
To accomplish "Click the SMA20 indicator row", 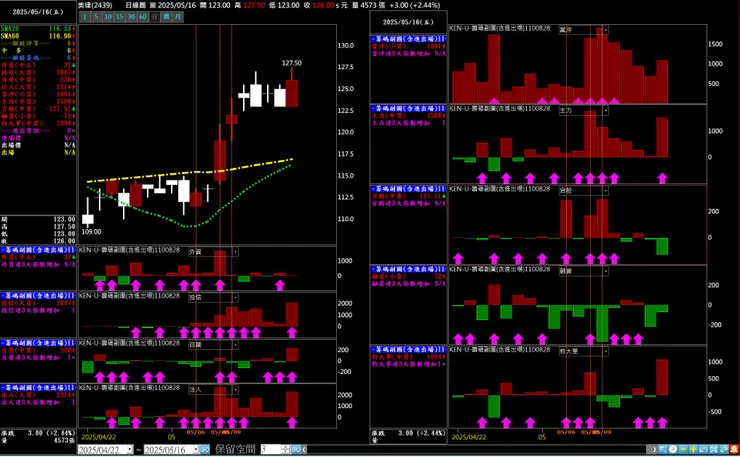I will (38, 29).
